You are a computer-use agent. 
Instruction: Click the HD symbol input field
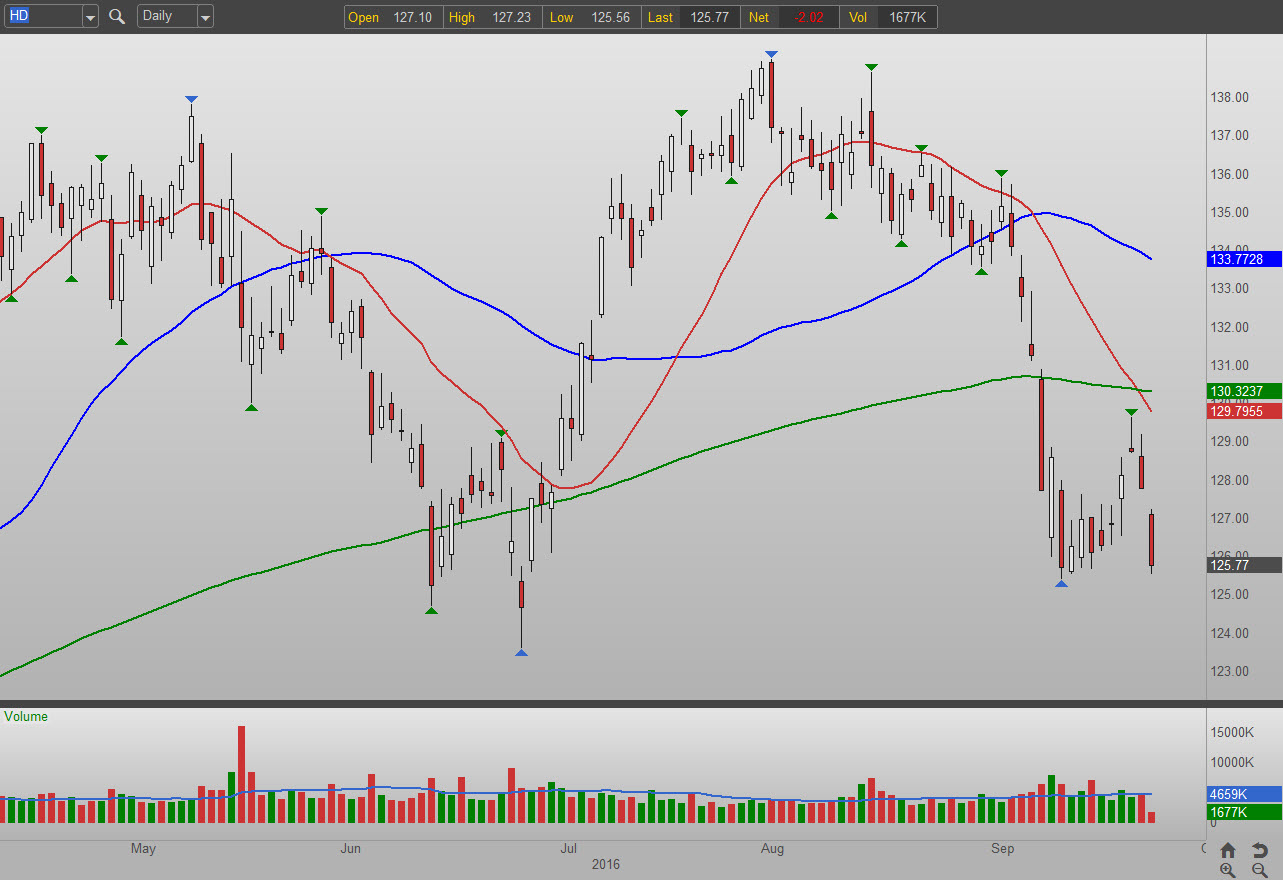click(x=42, y=16)
